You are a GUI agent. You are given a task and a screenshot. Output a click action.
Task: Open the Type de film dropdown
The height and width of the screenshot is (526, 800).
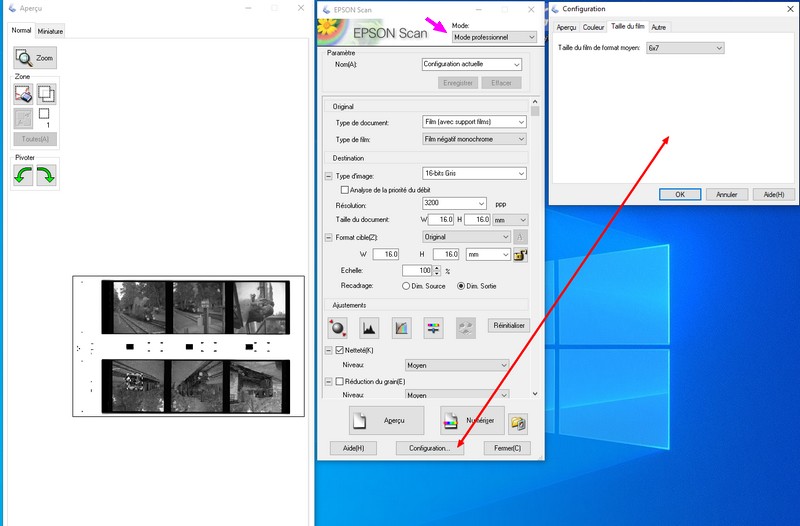coord(474,139)
